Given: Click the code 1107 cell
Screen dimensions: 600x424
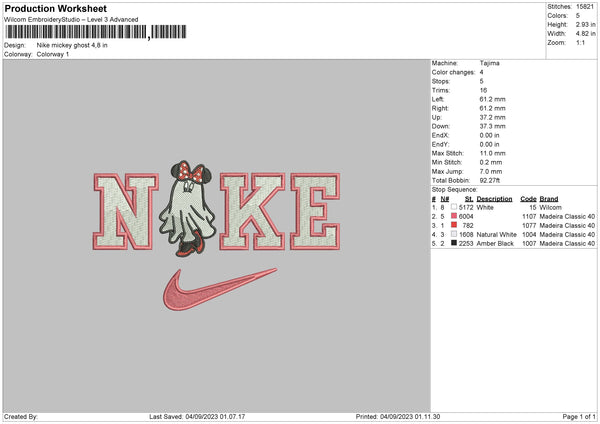Looking at the screenshot, I should pos(529,216).
